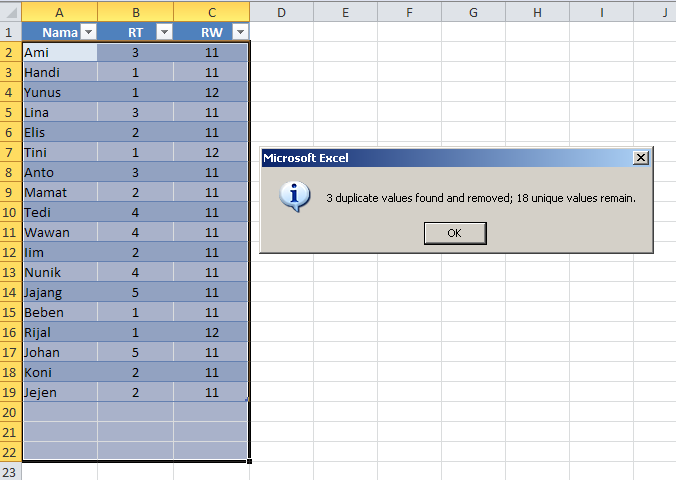Select column F header
The image size is (676, 480).
coord(409,13)
